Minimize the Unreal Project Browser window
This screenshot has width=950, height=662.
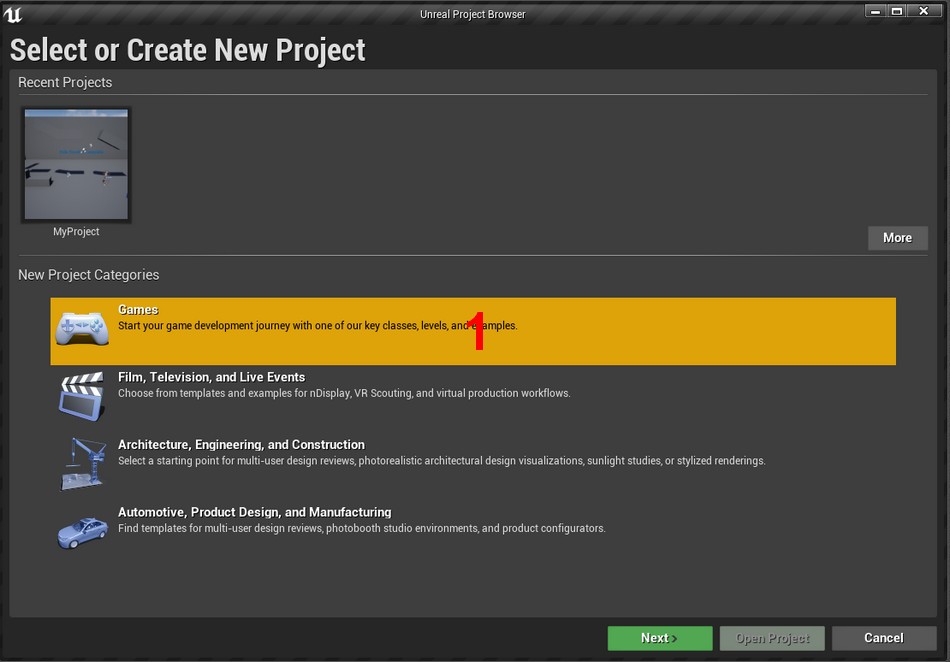875,11
